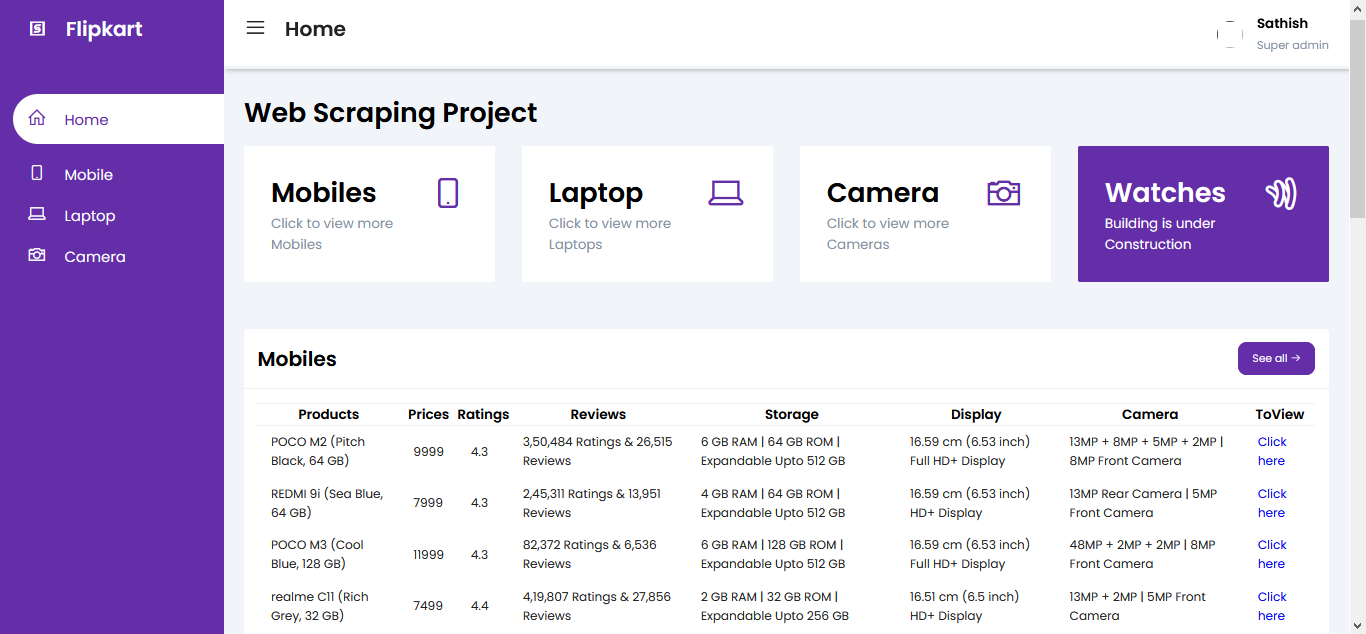The image size is (1366, 634).
Task: Click the laptop icon on Laptop card
Action: click(x=725, y=193)
